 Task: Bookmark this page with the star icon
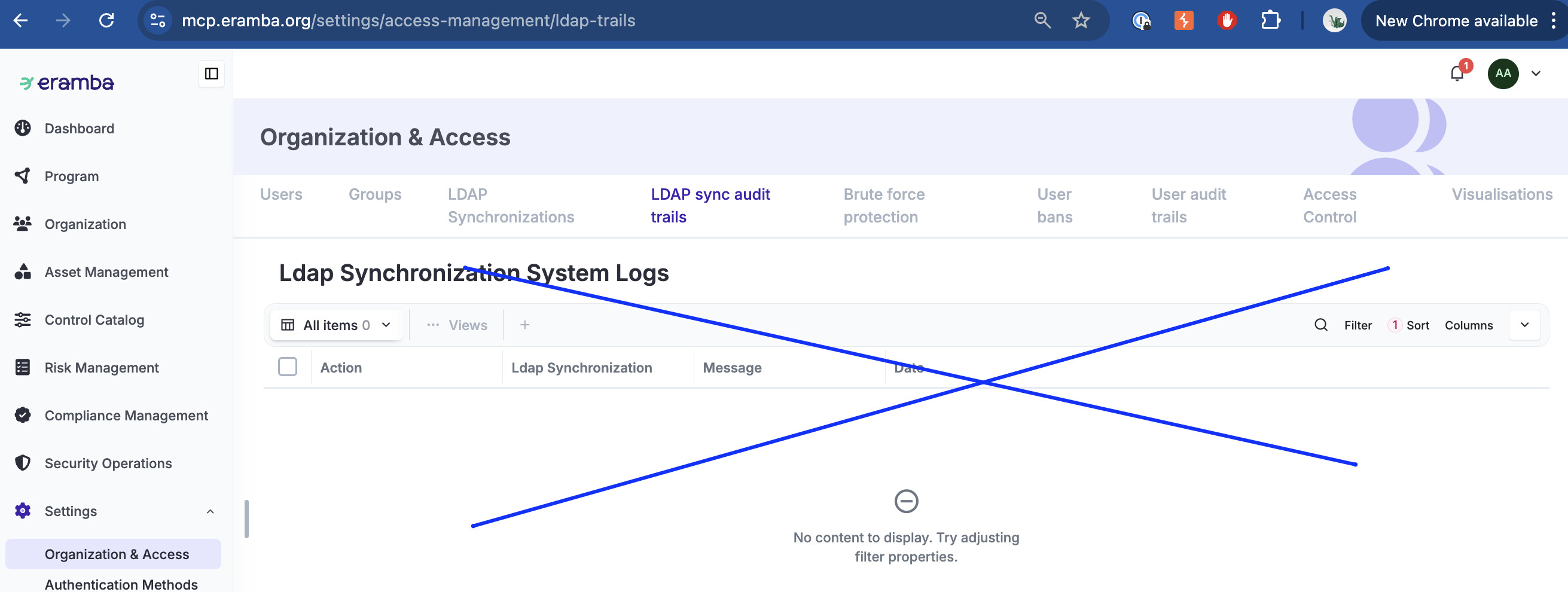[1081, 21]
